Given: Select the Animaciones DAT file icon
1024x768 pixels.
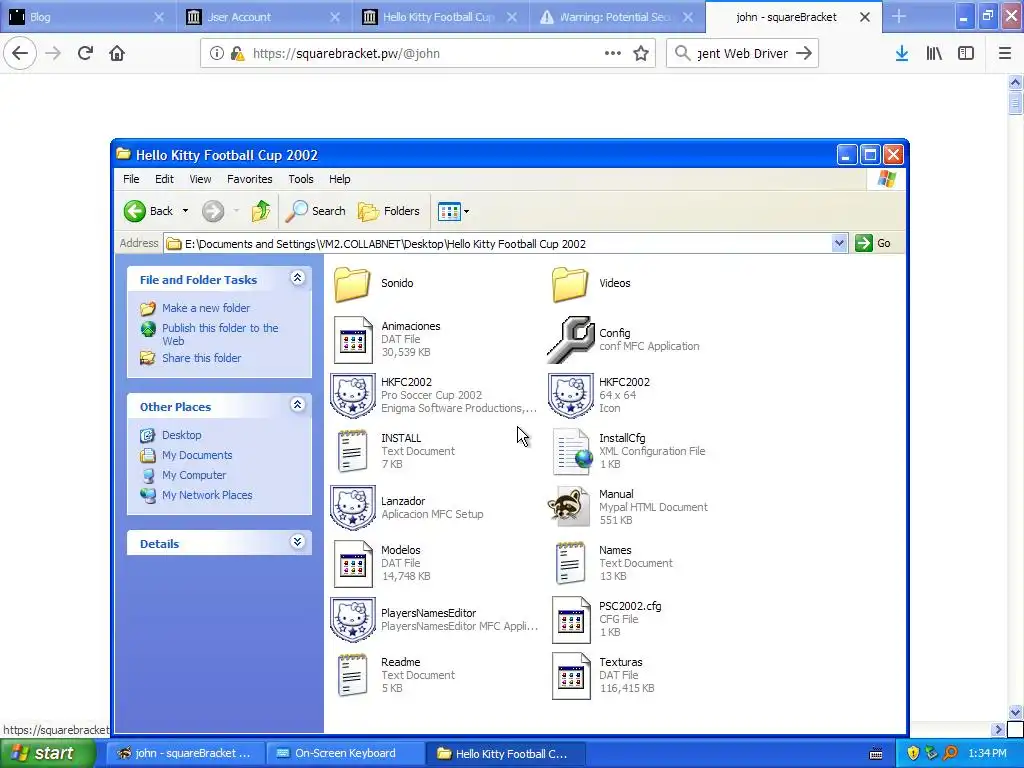Looking at the screenshot, I should [353, 340].
